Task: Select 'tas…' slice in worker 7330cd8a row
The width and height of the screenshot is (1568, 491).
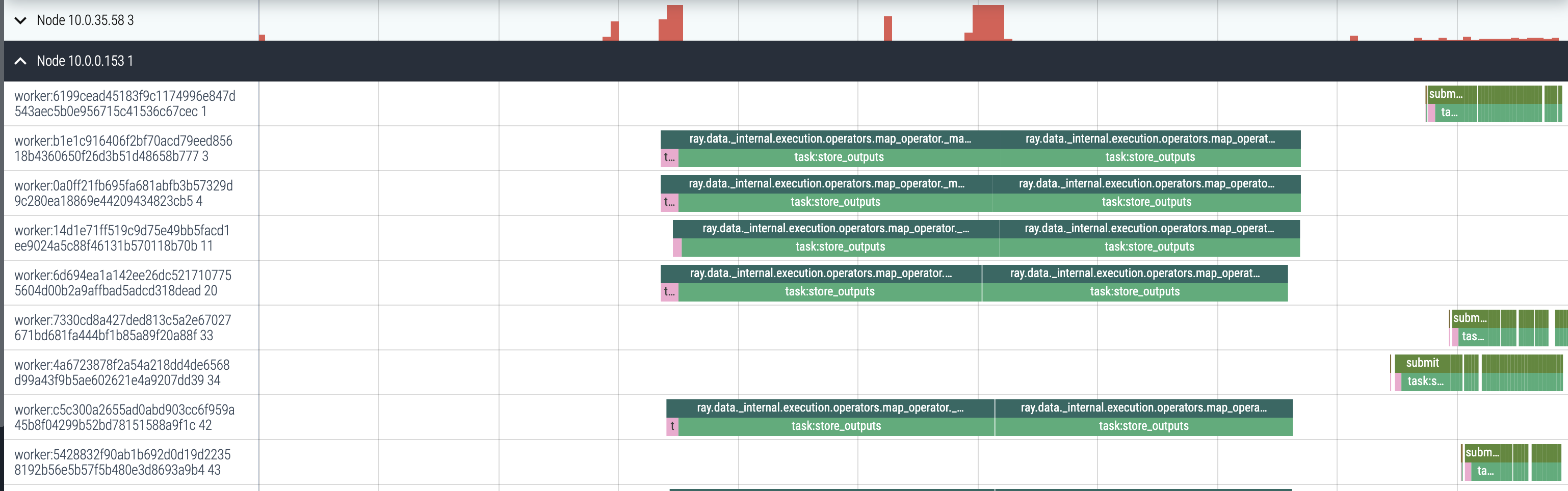Action: [x=1473, y=337]
